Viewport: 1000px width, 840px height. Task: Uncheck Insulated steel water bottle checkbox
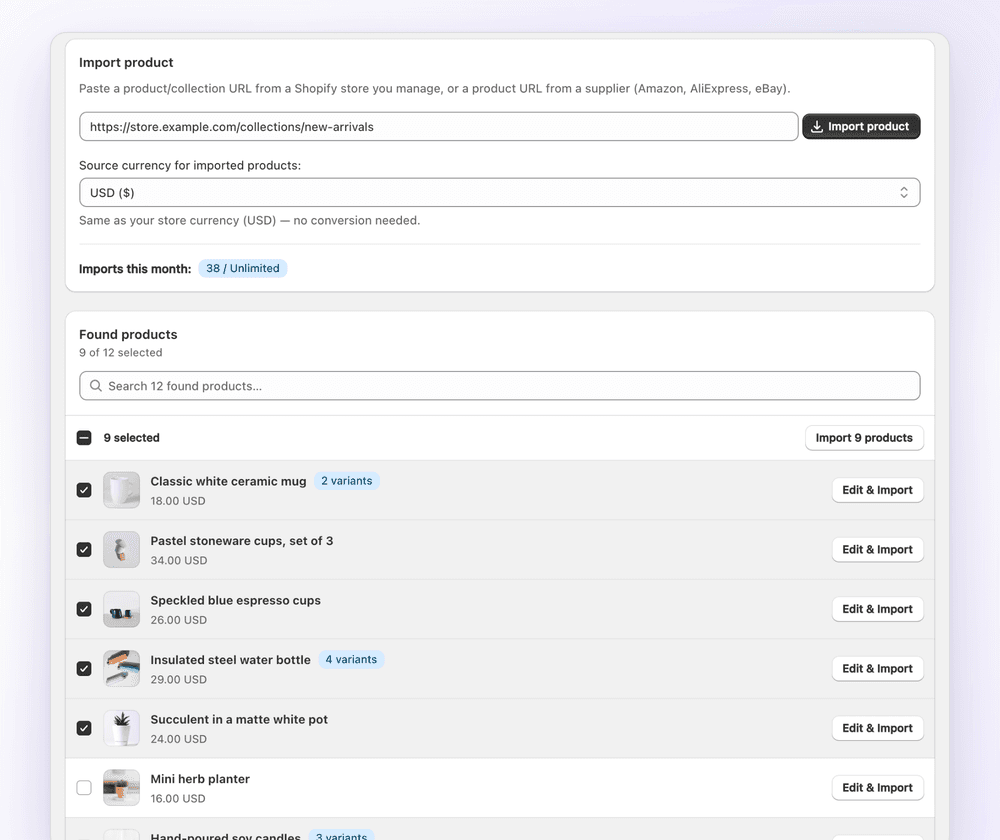point(84,668)
